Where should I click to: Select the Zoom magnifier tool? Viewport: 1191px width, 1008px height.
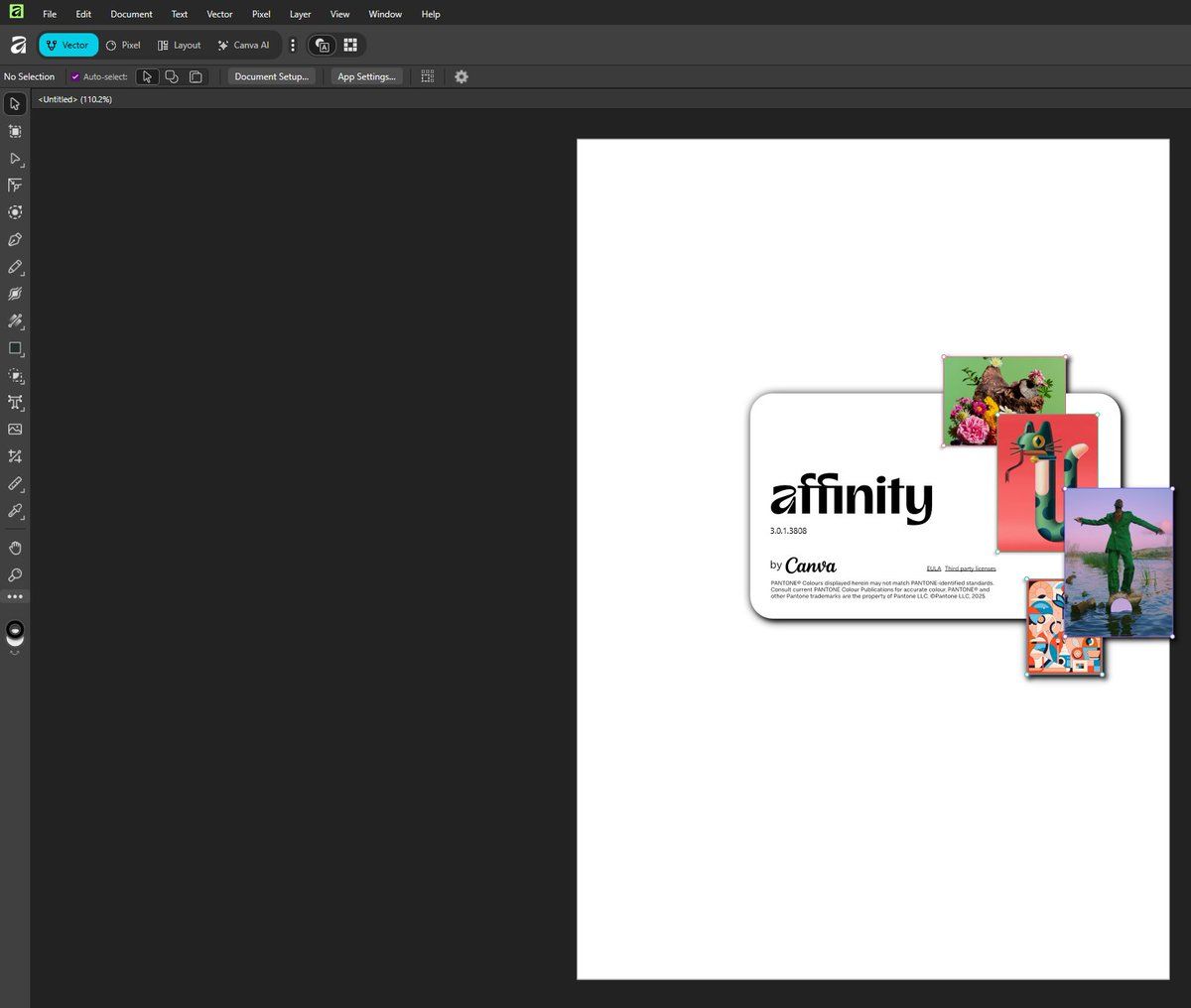[15, 575]
